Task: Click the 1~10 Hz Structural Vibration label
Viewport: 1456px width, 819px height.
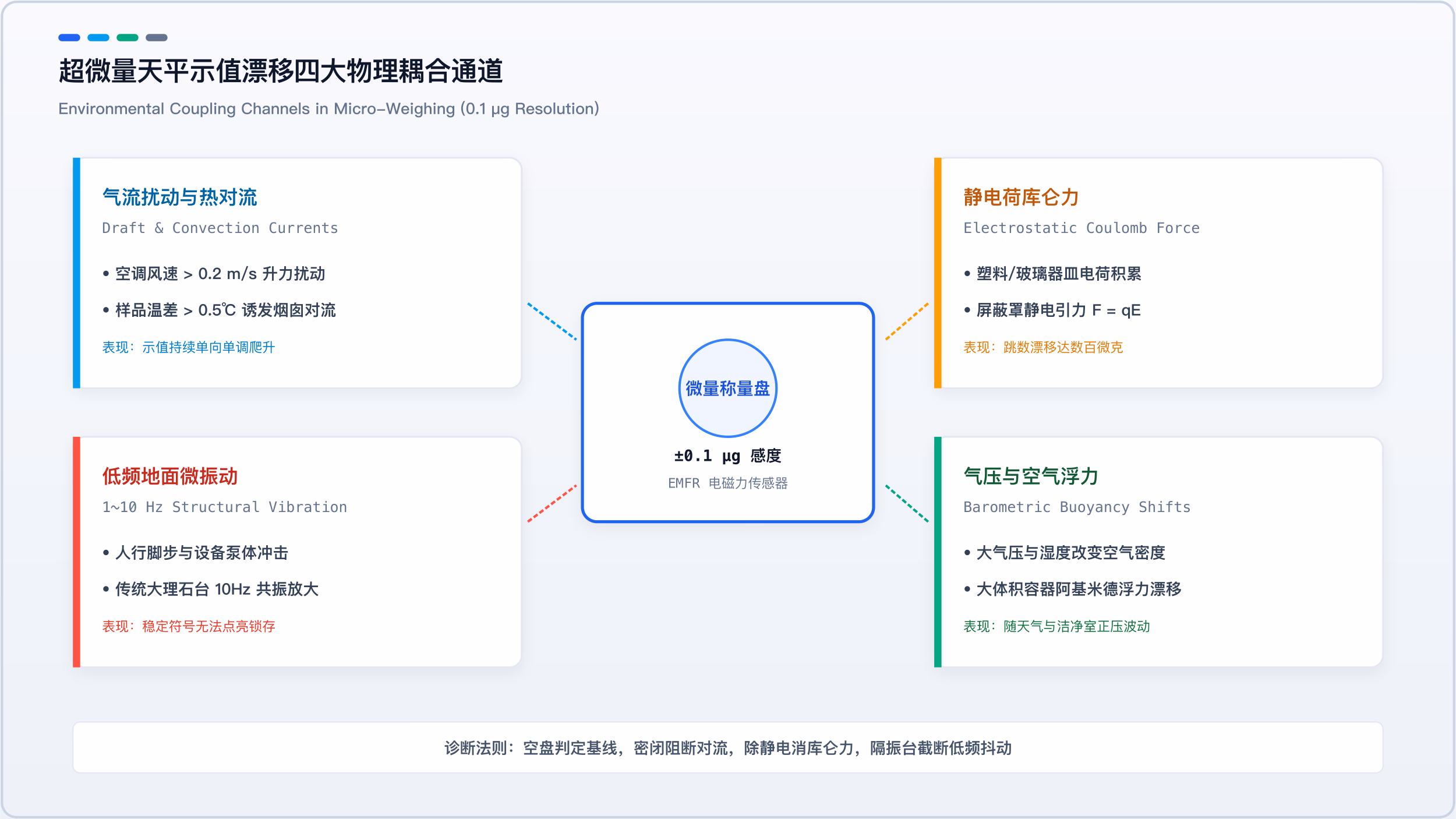Action: click(225, 507)
